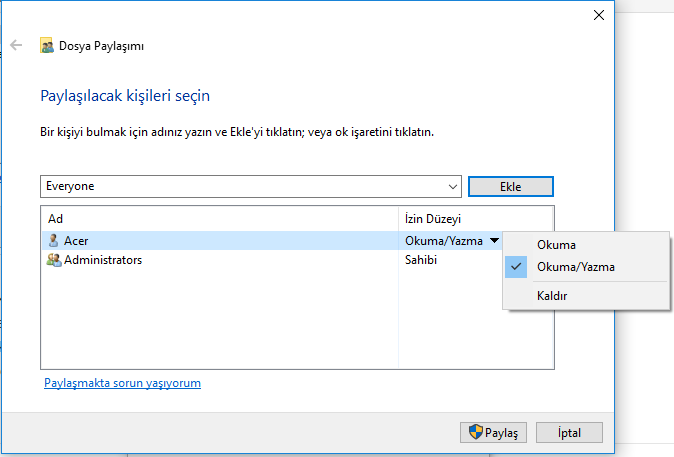Click the İzin Düzeyi column header
Screen dimensions: 674x457
(433, 218)
